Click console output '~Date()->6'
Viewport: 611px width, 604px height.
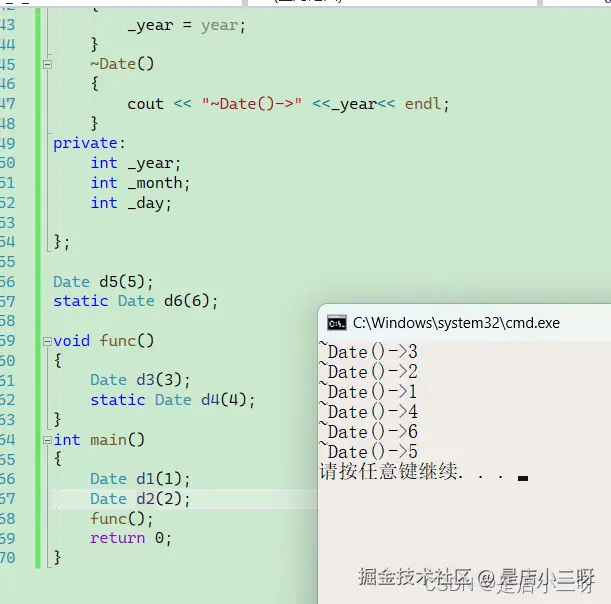pyautogui.click(x=369, y=431)
